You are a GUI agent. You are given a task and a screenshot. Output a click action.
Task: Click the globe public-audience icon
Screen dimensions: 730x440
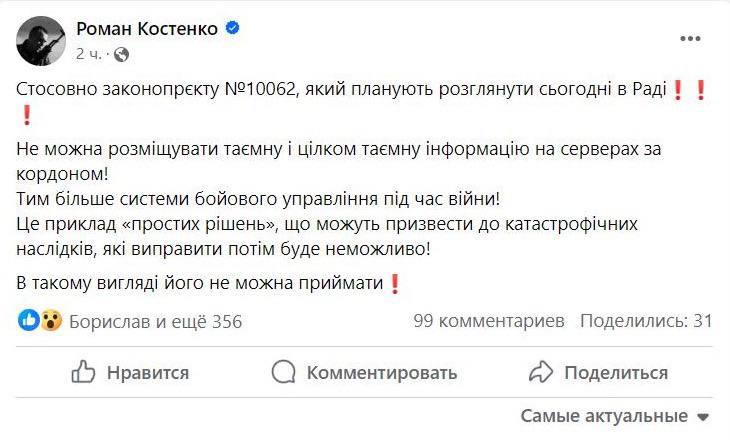coord(121,53)
